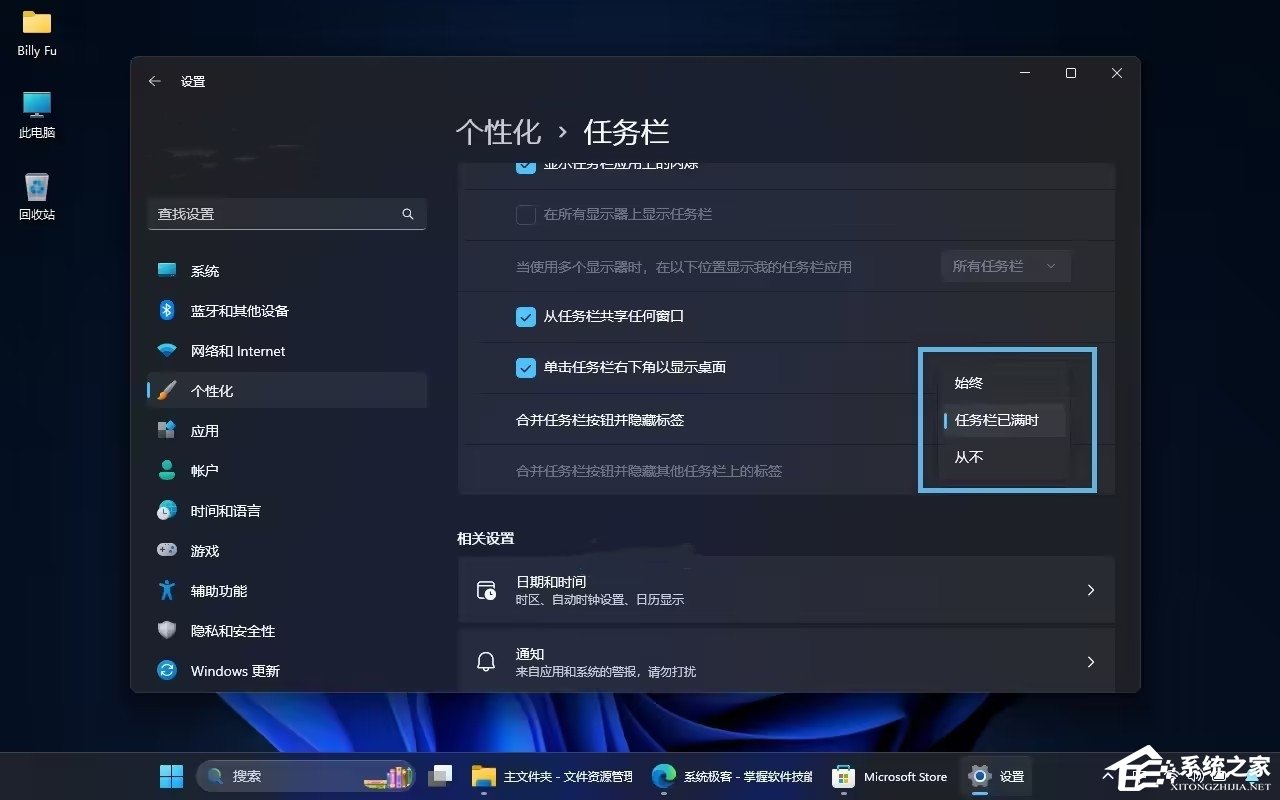Maximize the 设置 window
Screen dimensions: 1280x800
1071,73
